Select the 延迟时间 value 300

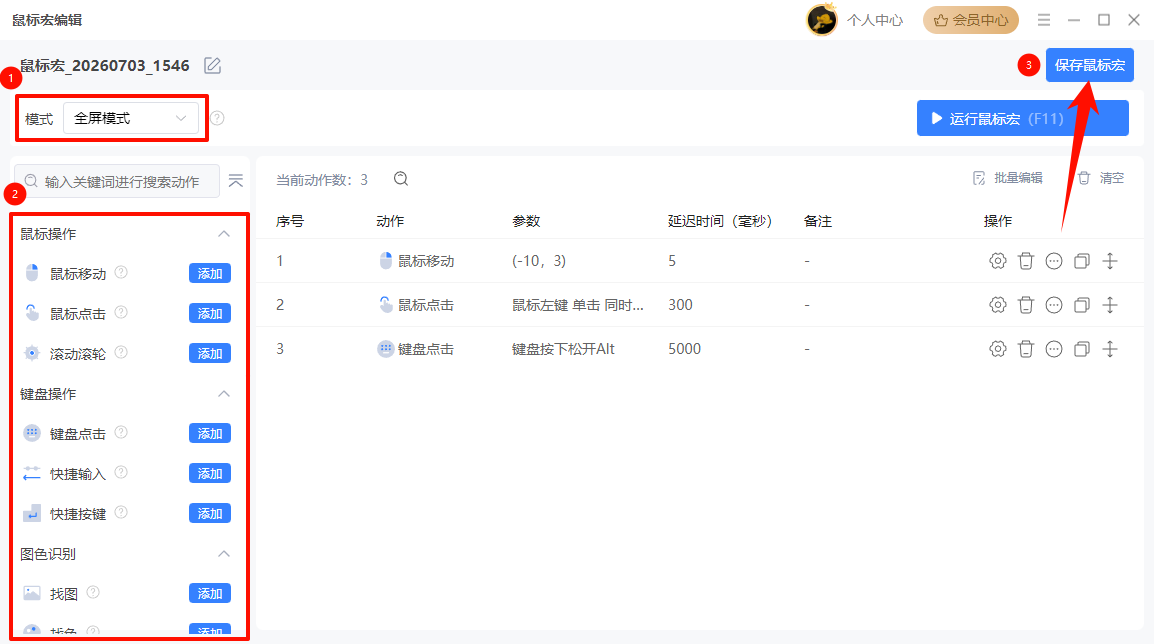point(680,305)
